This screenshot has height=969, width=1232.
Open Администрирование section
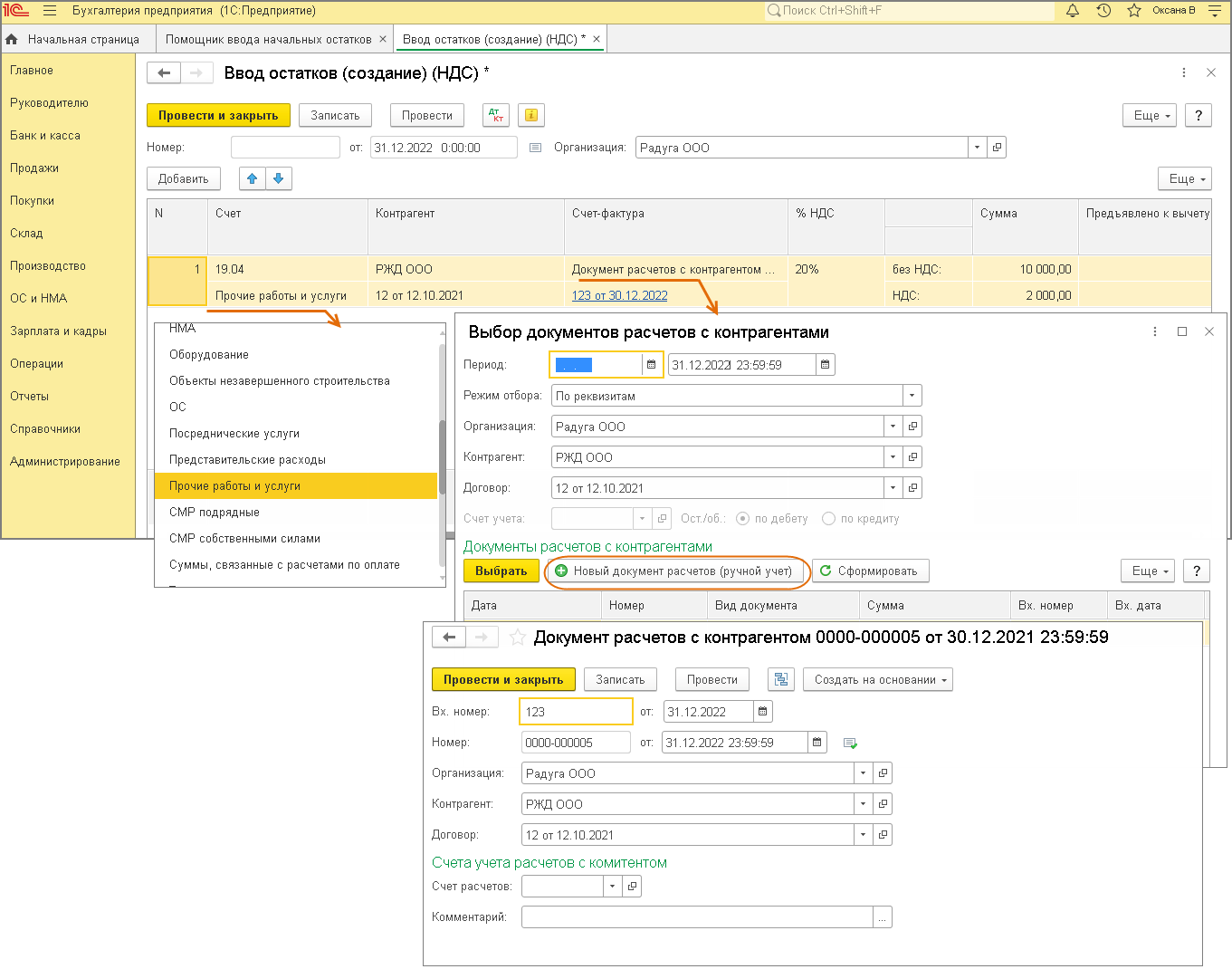point(65,462)
